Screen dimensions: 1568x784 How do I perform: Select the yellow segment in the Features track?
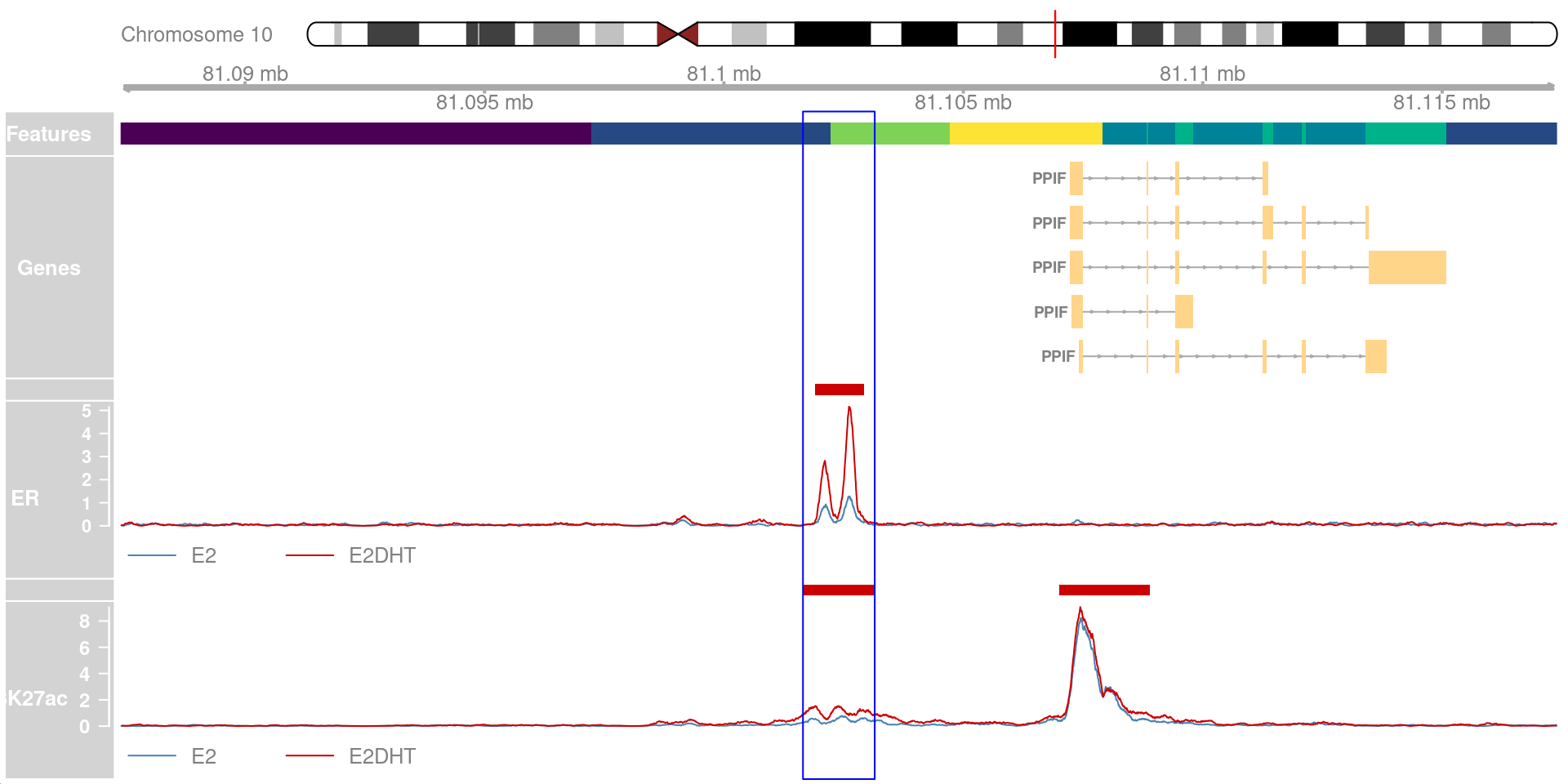tap(1026, 134)
